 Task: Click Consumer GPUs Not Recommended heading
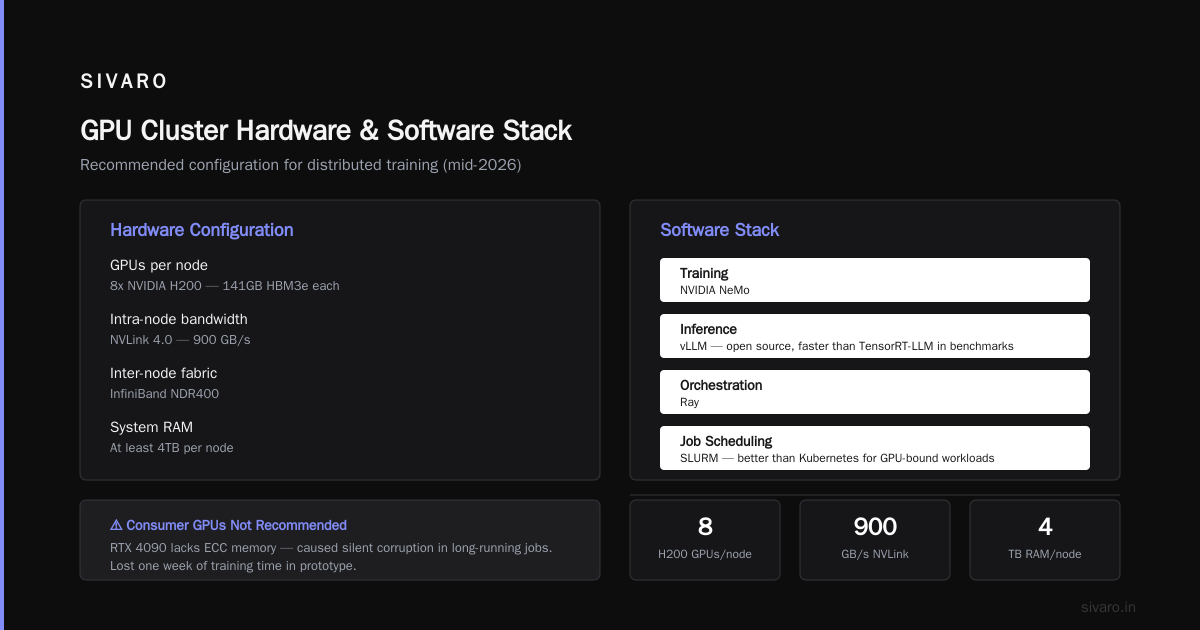coord(237,525)
